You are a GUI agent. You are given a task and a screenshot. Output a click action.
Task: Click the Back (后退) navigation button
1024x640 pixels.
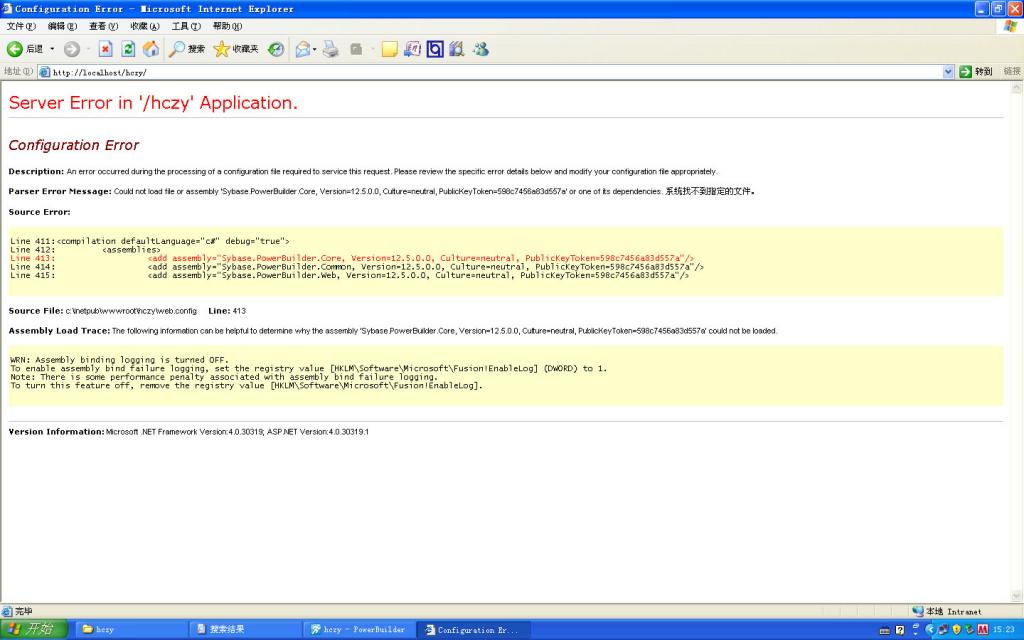(25, 49)
